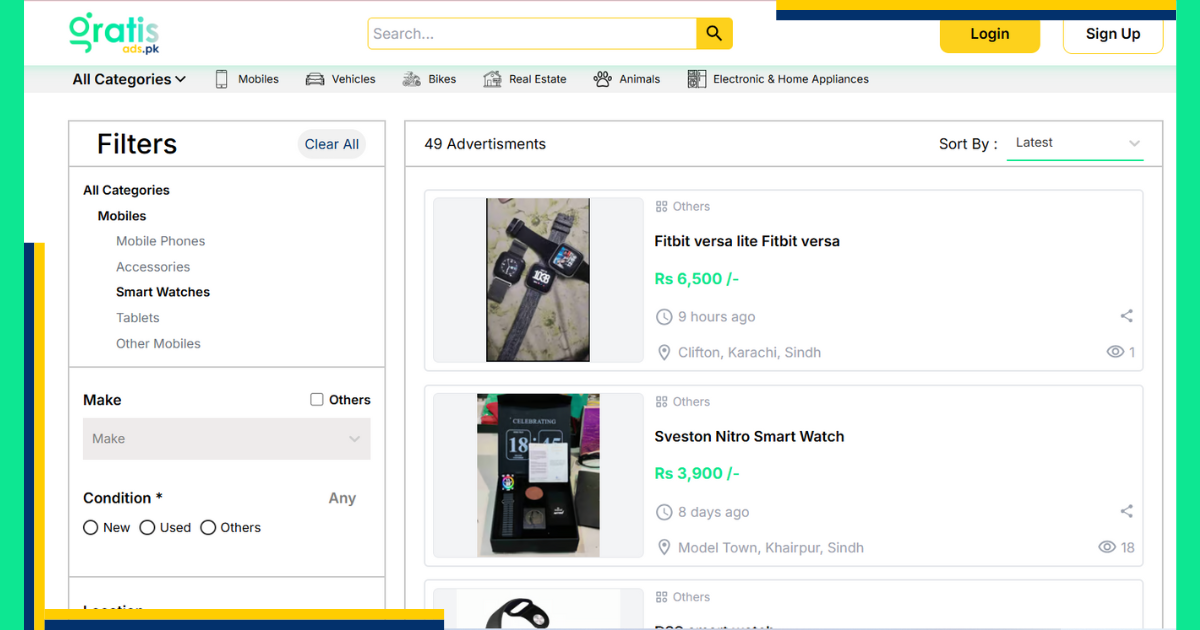Click the Real Estate building icon
The height and width of the screenshot is (630, 1200).
(492, 79)
